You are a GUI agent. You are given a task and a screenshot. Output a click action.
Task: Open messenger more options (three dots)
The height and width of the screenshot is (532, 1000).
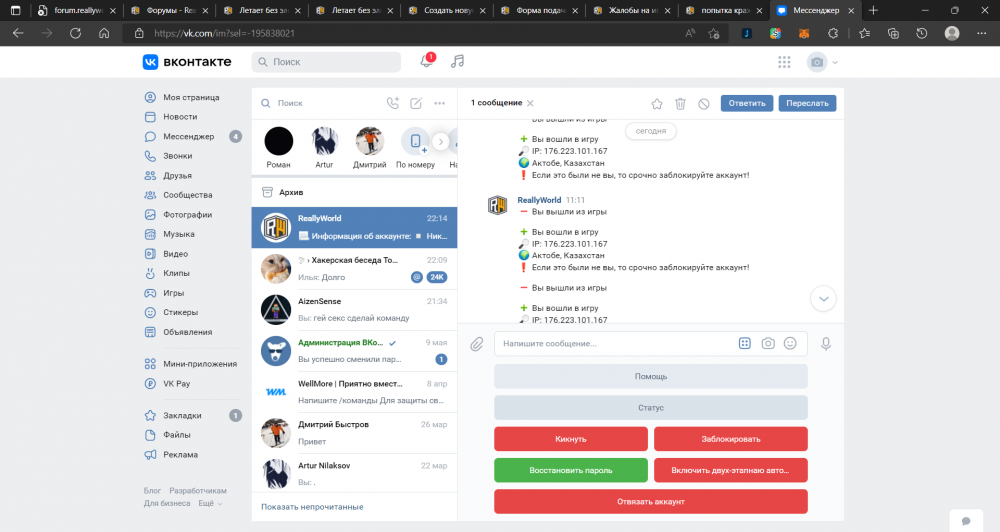(439, 103)
